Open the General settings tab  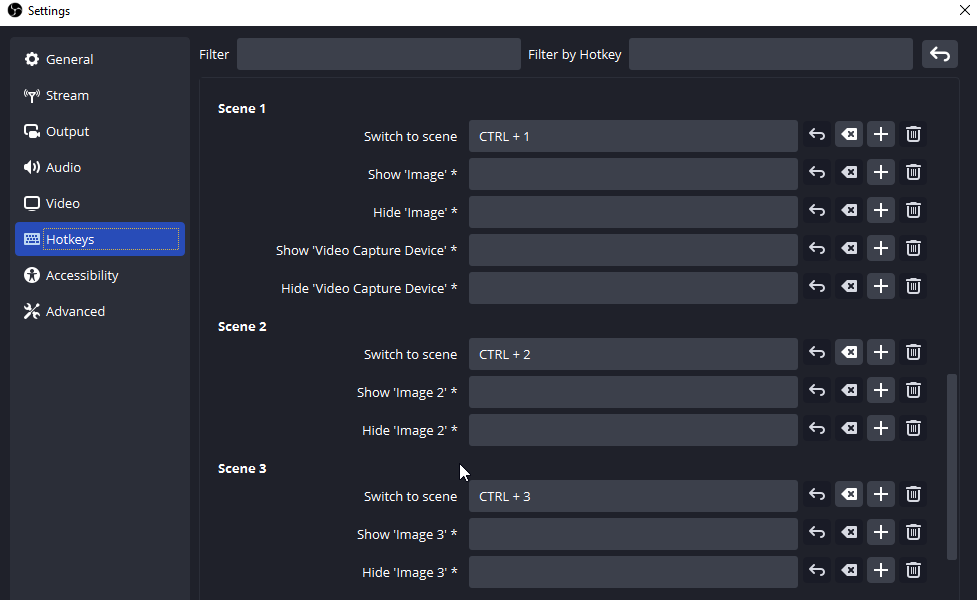69,60
